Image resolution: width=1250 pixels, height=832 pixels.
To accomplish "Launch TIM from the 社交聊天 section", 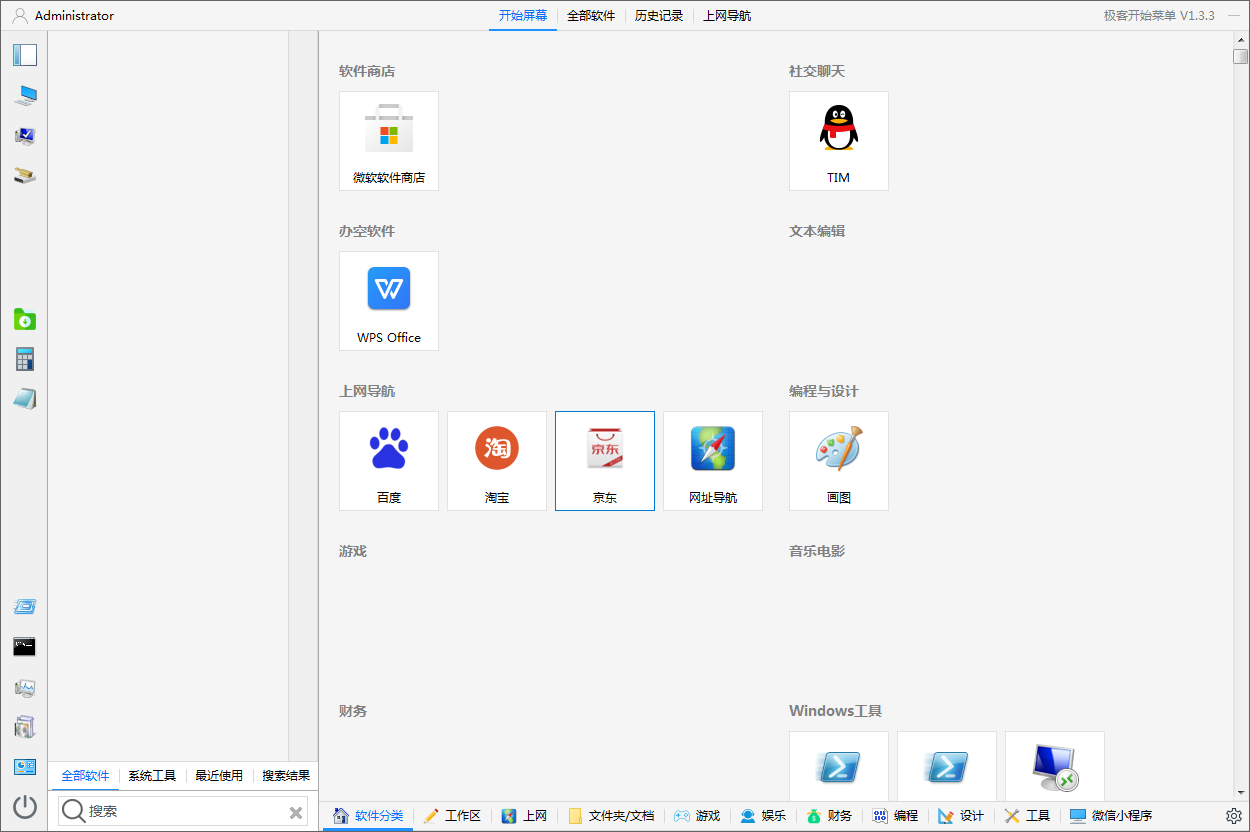I will tap(838, 140).
